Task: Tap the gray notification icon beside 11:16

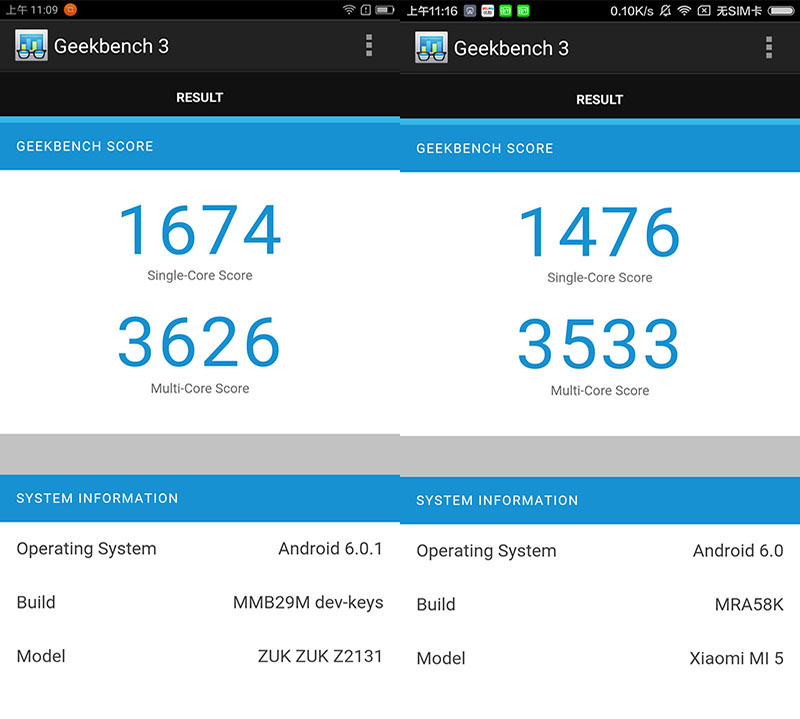Action: click(x=470, y=11)
